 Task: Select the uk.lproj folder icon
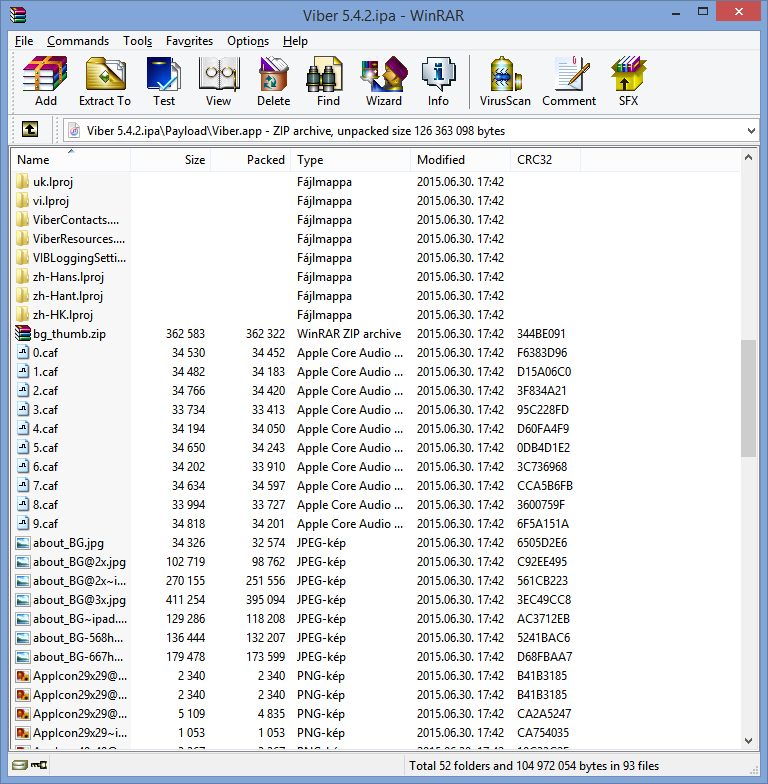point(22,182)
